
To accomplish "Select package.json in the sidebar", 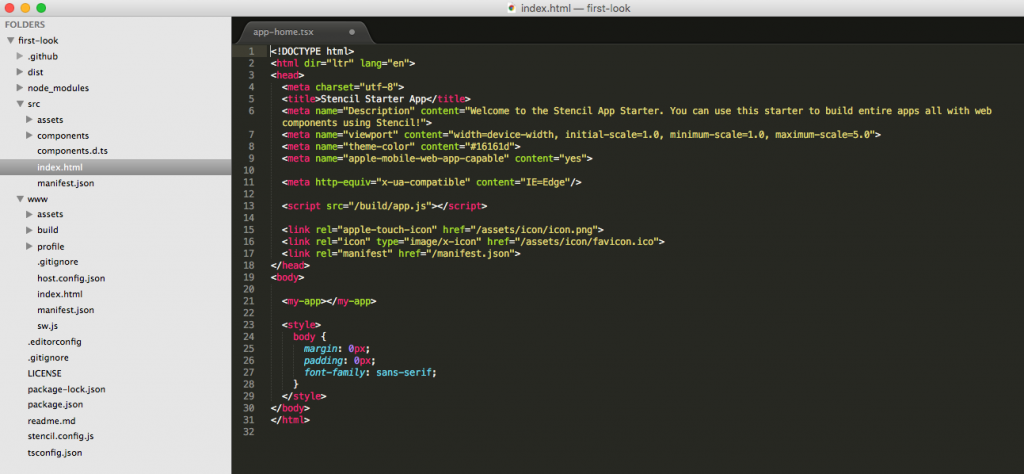I will (55, 405).
